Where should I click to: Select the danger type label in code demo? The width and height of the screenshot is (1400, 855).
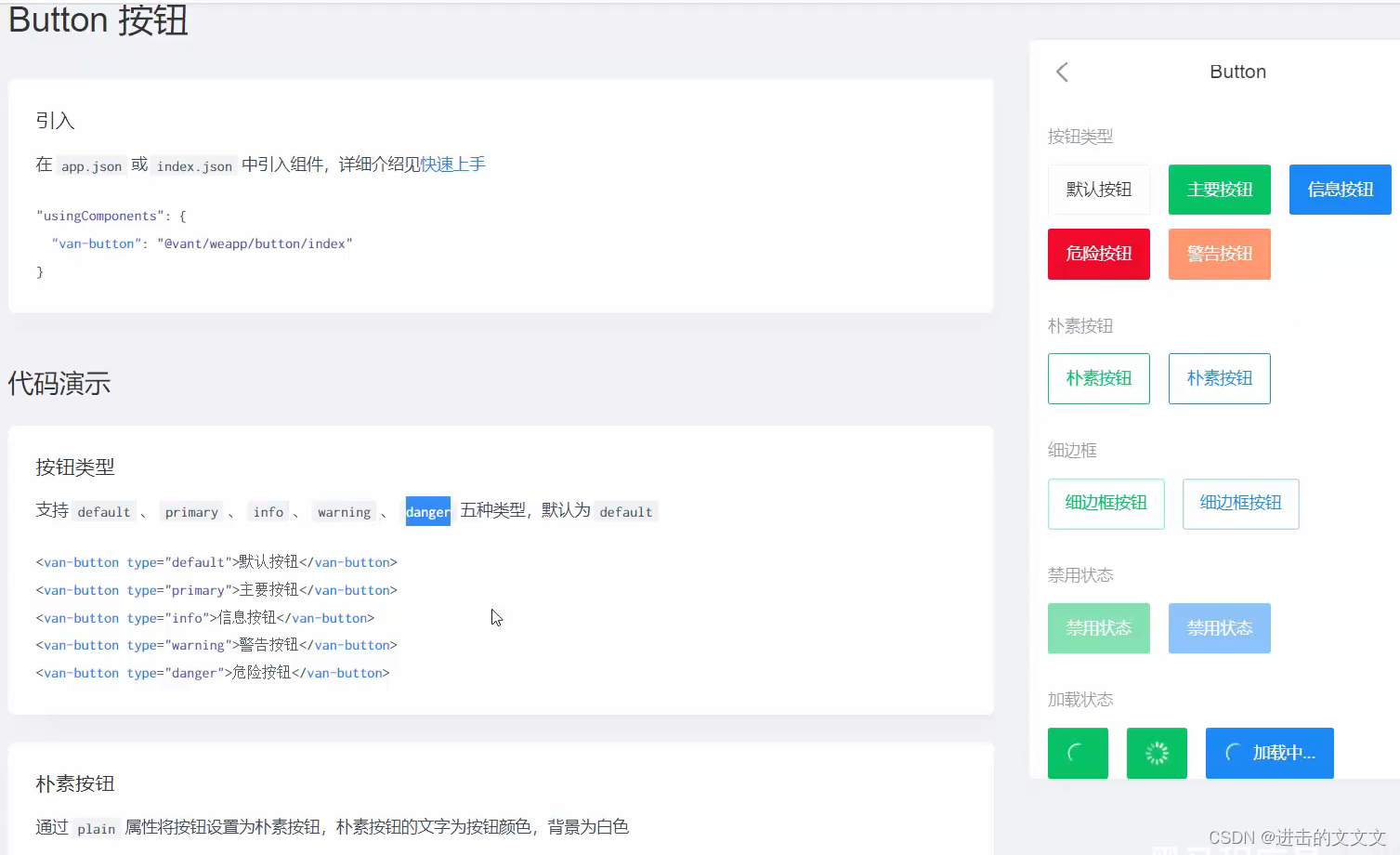pyautogui.click(x=427, y=511)
